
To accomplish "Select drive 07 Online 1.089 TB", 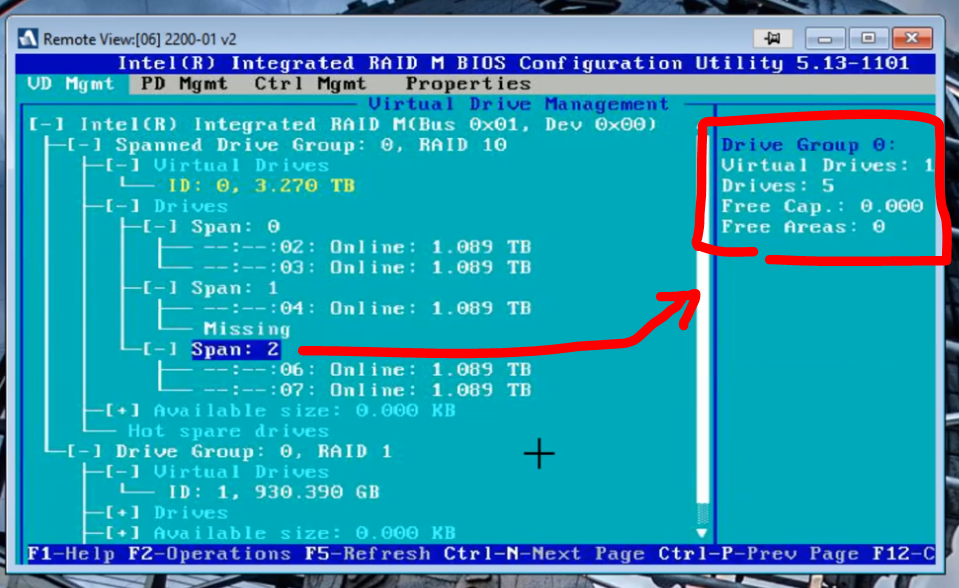I will (368, 390).
